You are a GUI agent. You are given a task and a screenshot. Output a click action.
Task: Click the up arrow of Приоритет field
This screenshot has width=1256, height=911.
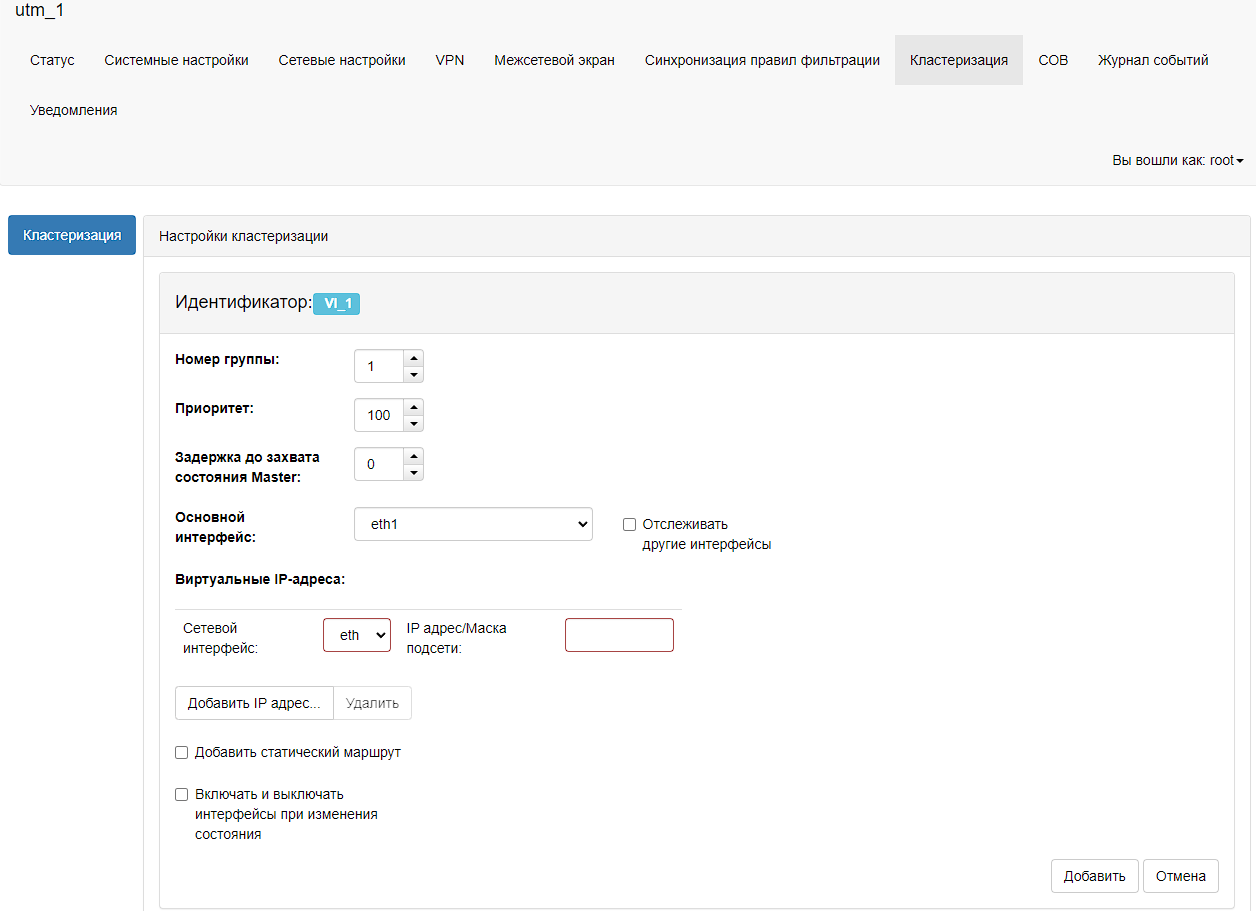(x=413, y=407)
